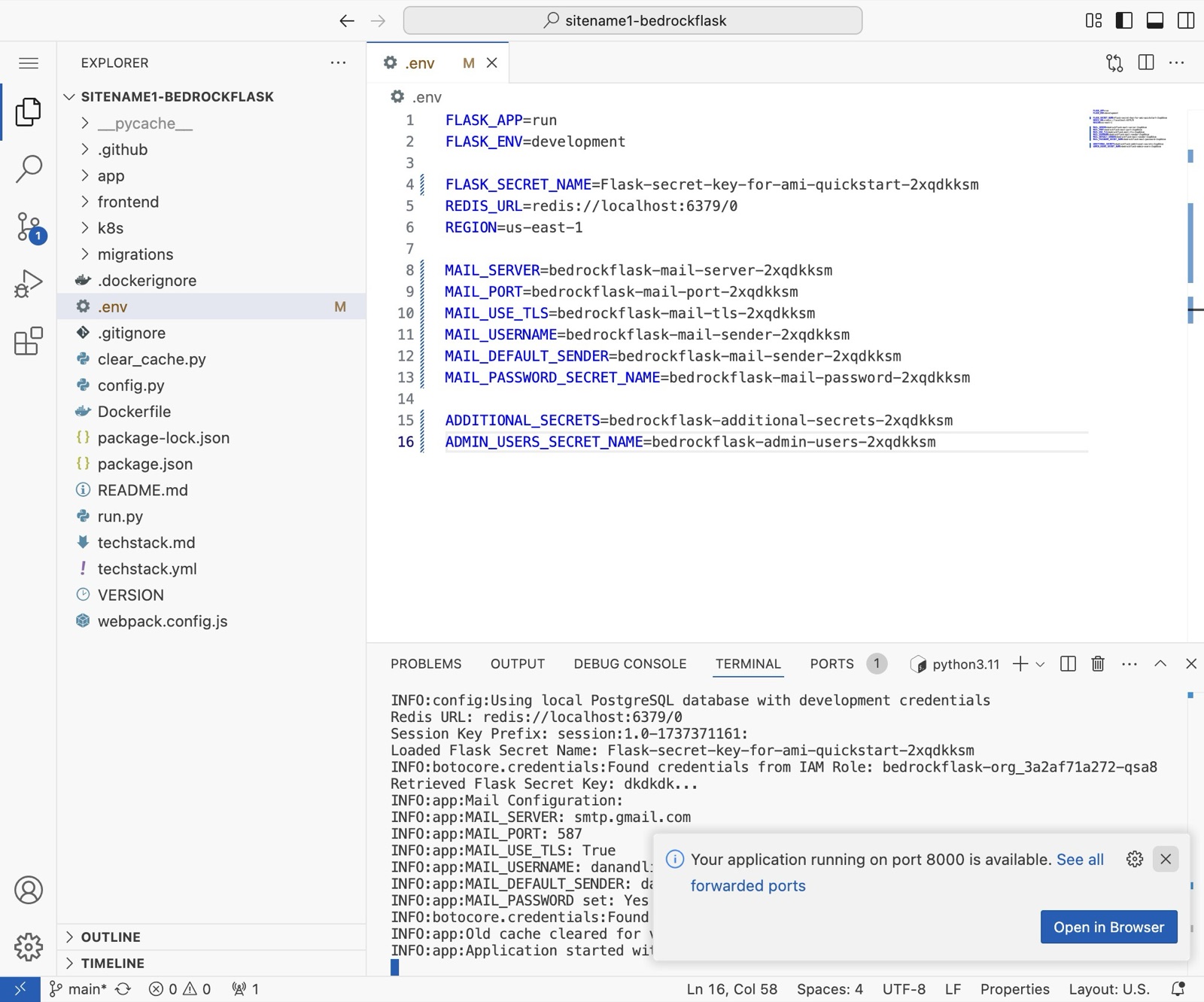The height and width of the screenshot is (1002, 1204).
Task: Expand the app folder
Action: point(111,176)
